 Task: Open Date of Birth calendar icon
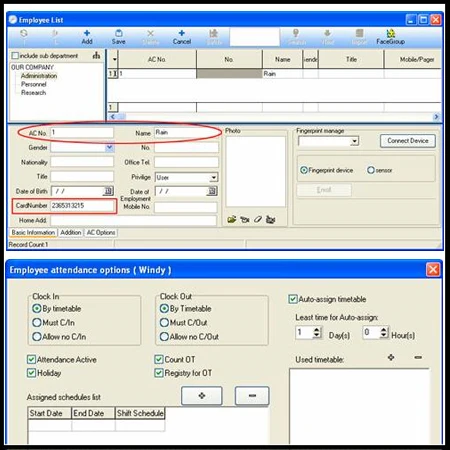108,191
